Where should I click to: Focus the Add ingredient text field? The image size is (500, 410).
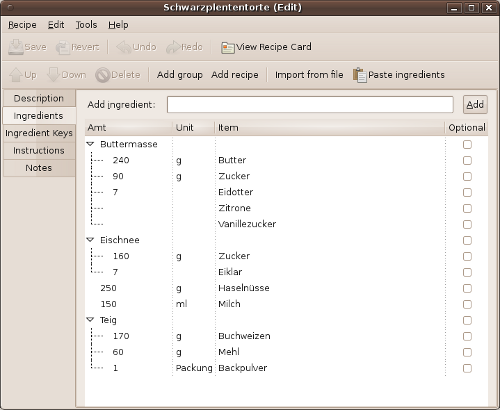(x=310, y=105)
